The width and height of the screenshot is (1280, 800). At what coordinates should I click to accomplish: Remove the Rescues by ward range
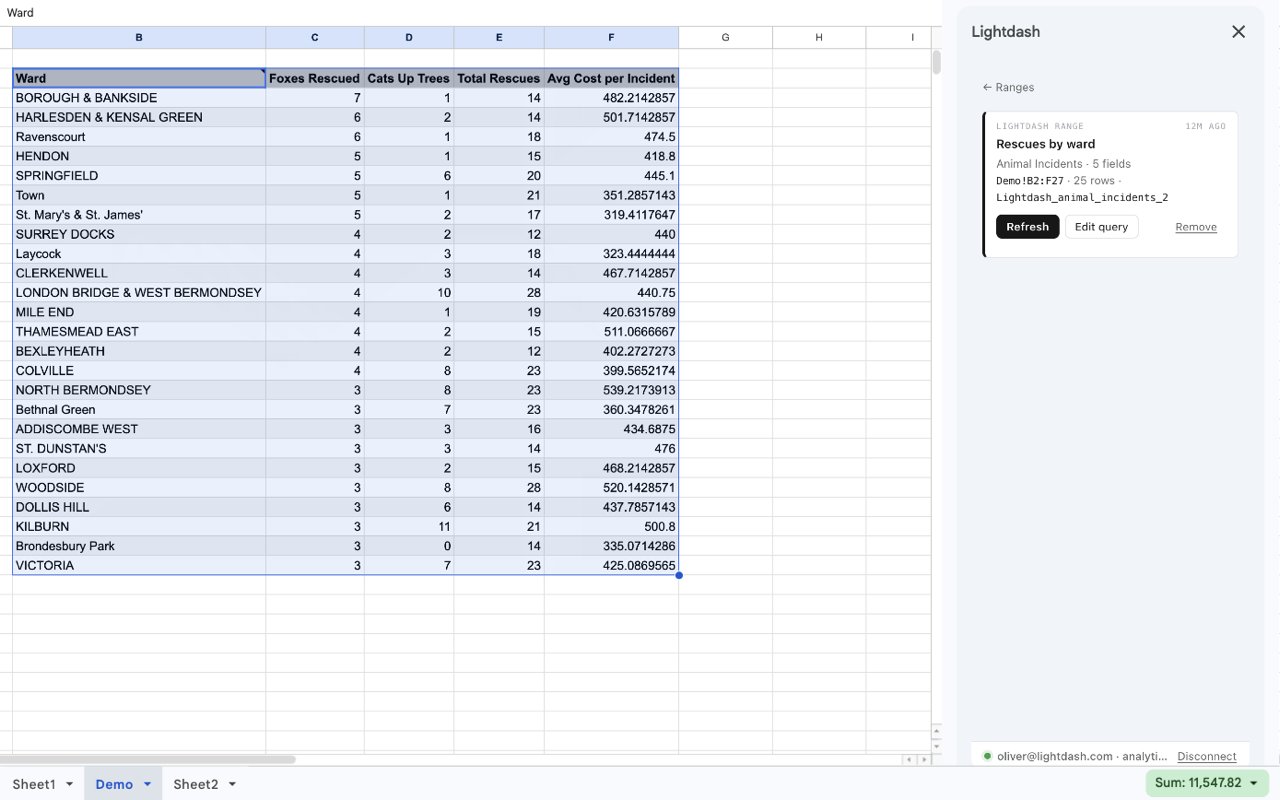point(1196,227)
